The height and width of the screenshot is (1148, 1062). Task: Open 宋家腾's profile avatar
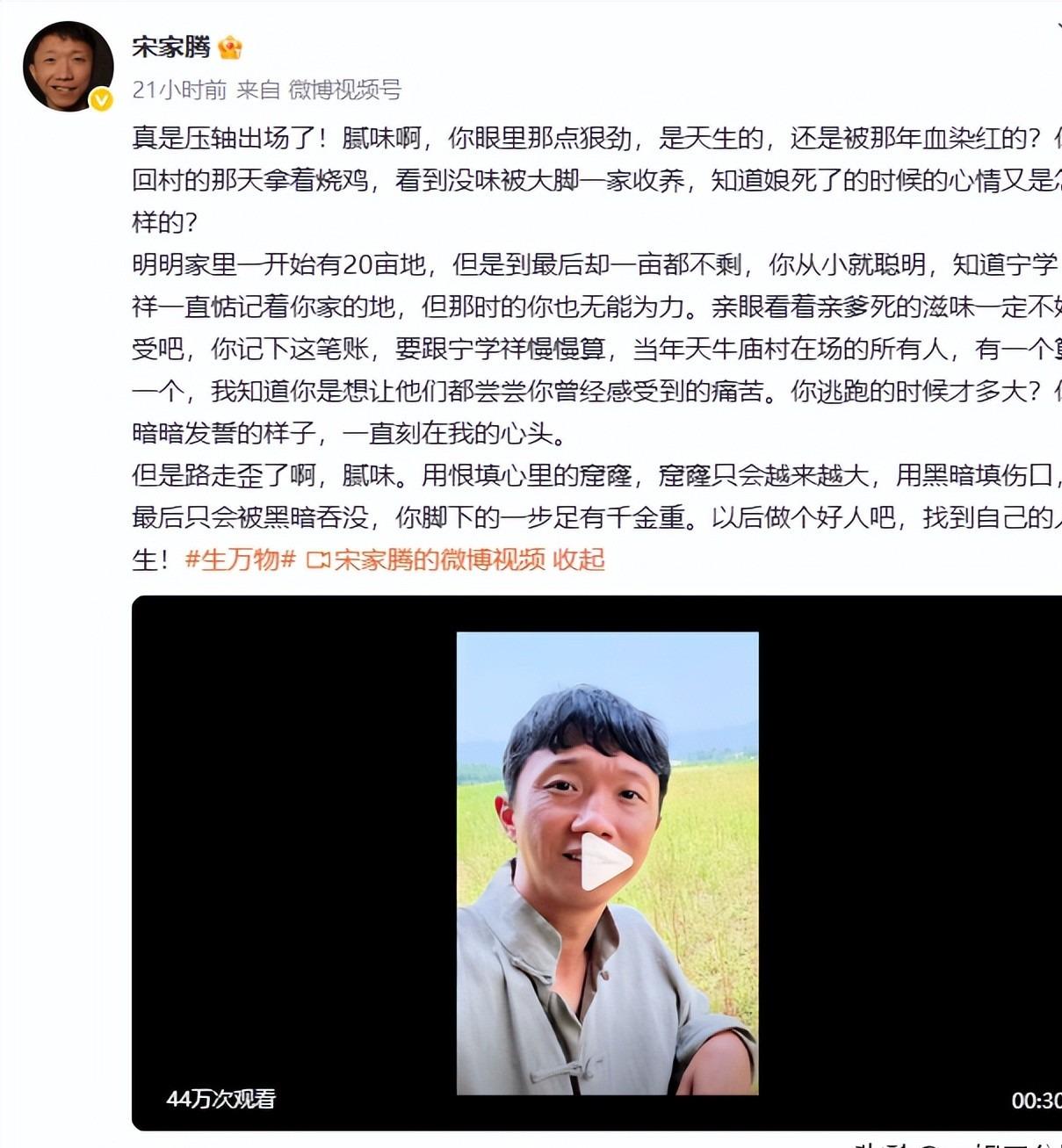point(68,66)
